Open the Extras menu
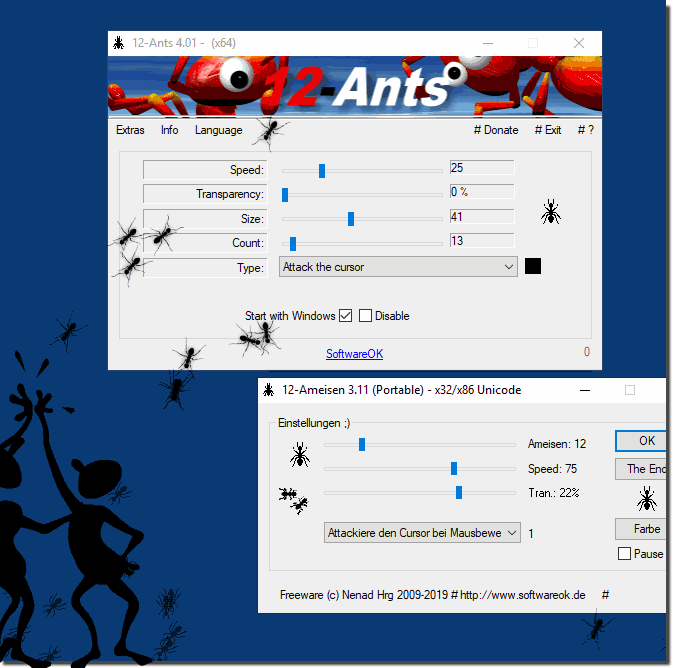673x668 pixels. pyautogui.click(x=130, y=130)
